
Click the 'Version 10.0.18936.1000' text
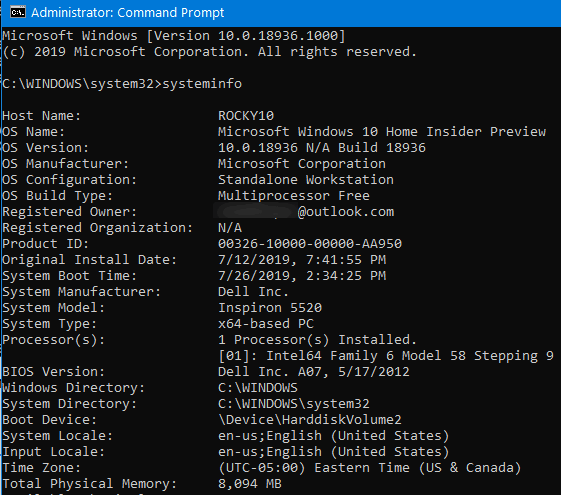coord(247,36)
